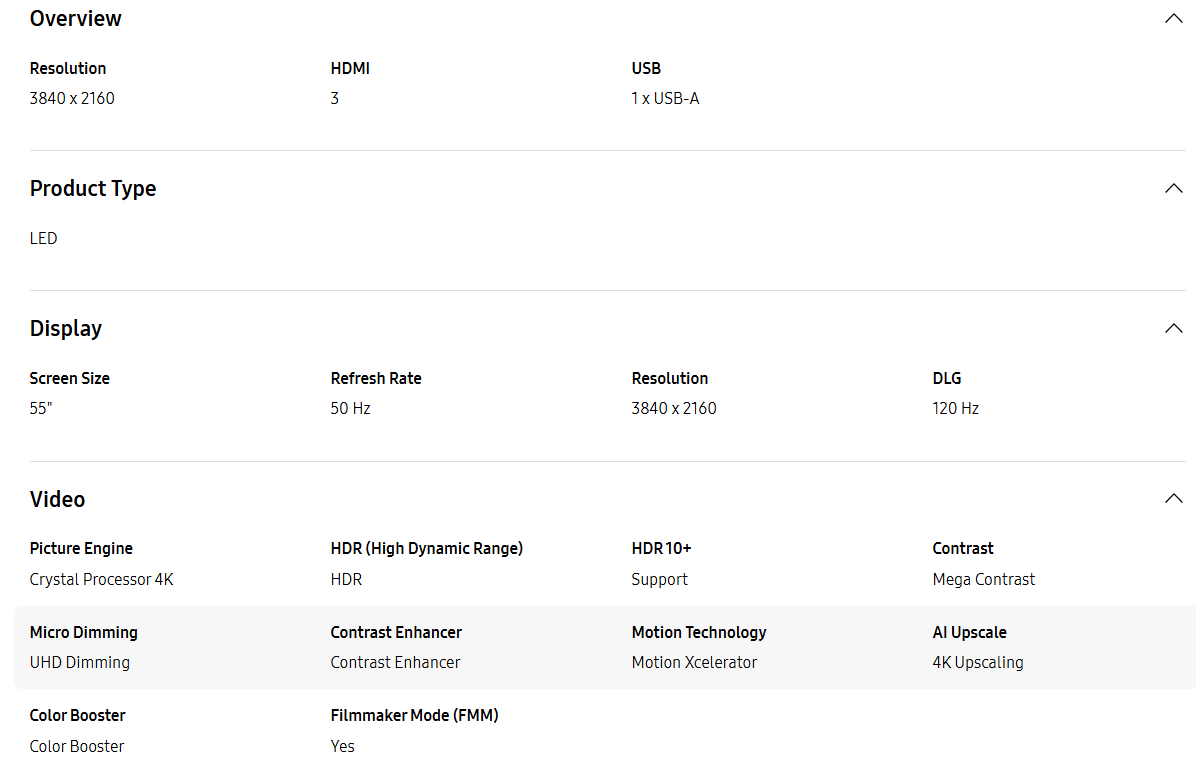Click the Display section heading
1196x764 pixels.
click(x=66, y=329)
